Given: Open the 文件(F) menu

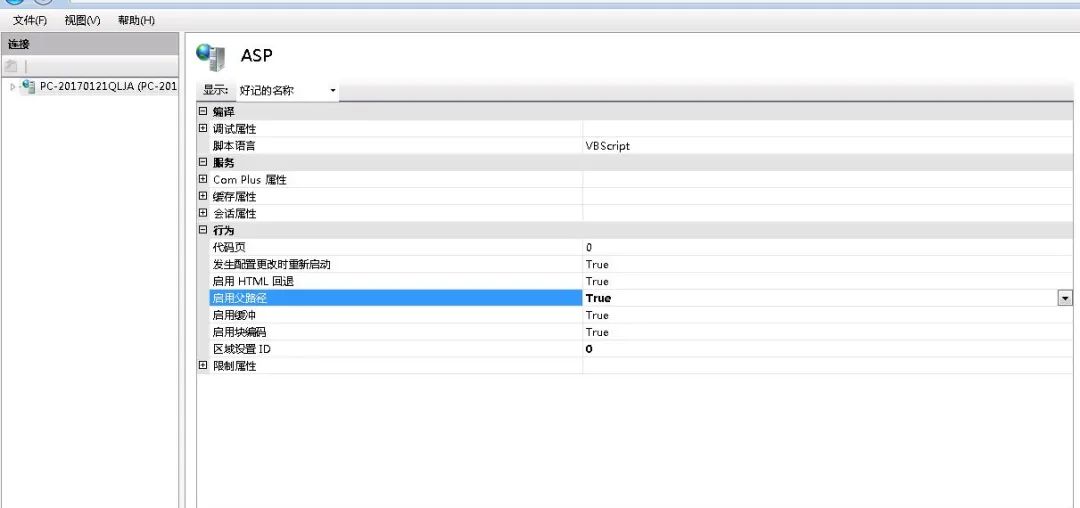Looking at the screenshot, I should (x=30, y=20).
